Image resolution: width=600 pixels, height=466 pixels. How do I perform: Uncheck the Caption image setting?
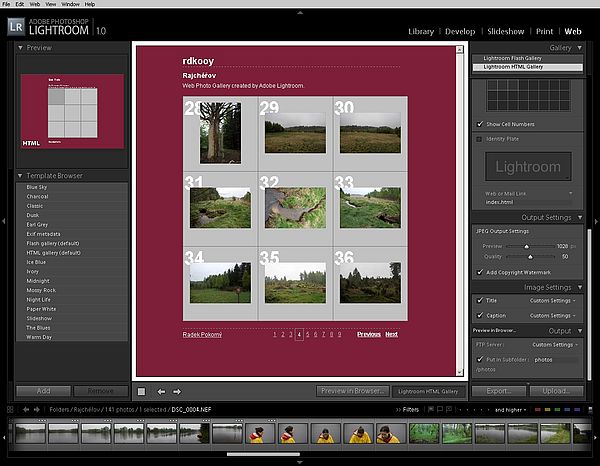(481, 314)
